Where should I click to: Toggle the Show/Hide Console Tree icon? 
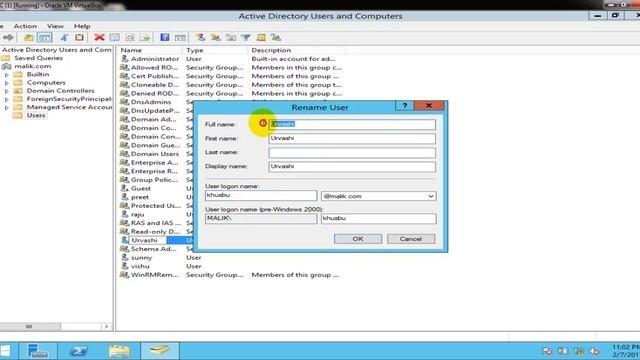[x=44, y=38]
